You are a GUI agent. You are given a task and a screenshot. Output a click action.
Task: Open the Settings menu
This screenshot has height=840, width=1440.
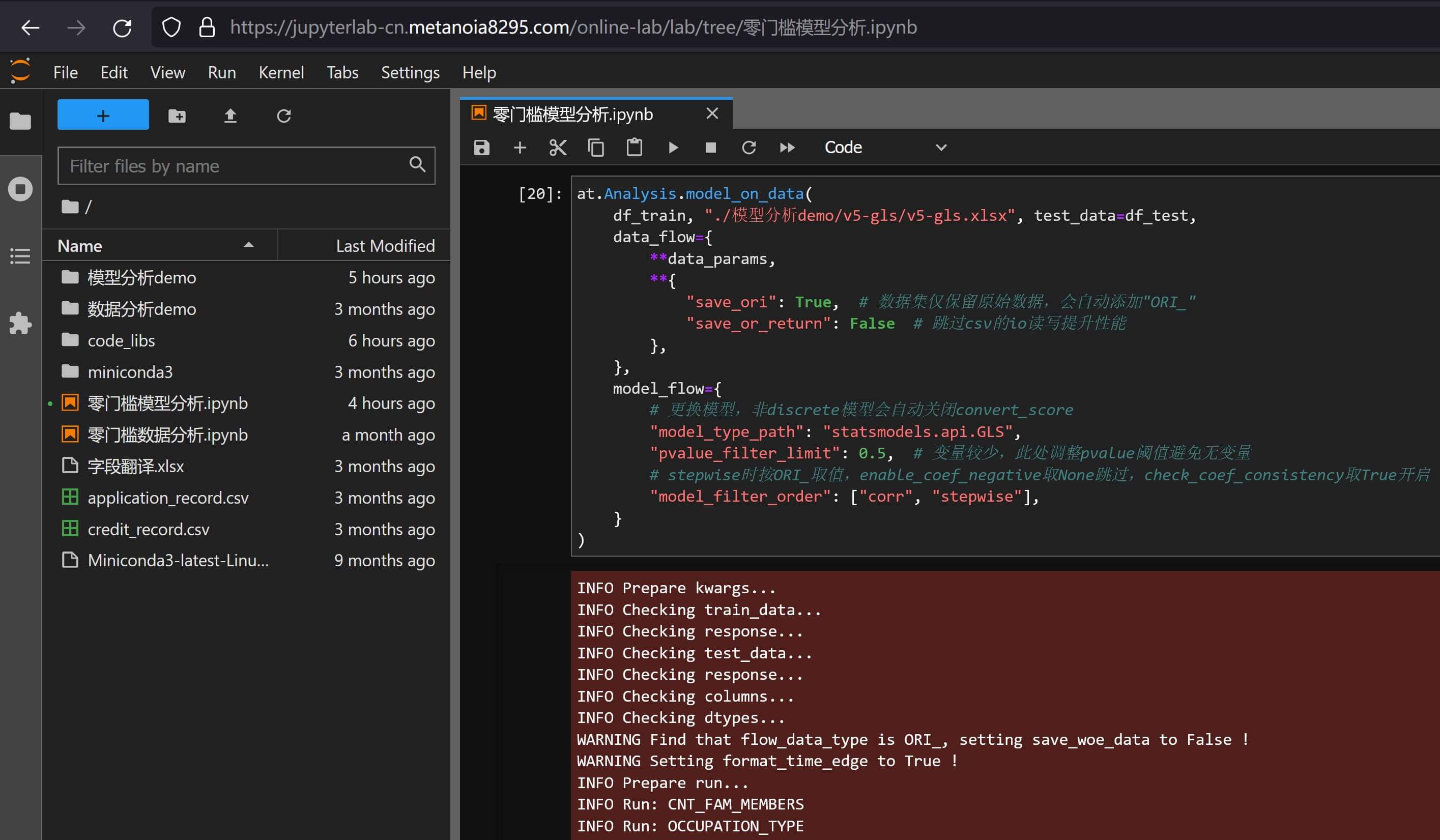point(410,73)
